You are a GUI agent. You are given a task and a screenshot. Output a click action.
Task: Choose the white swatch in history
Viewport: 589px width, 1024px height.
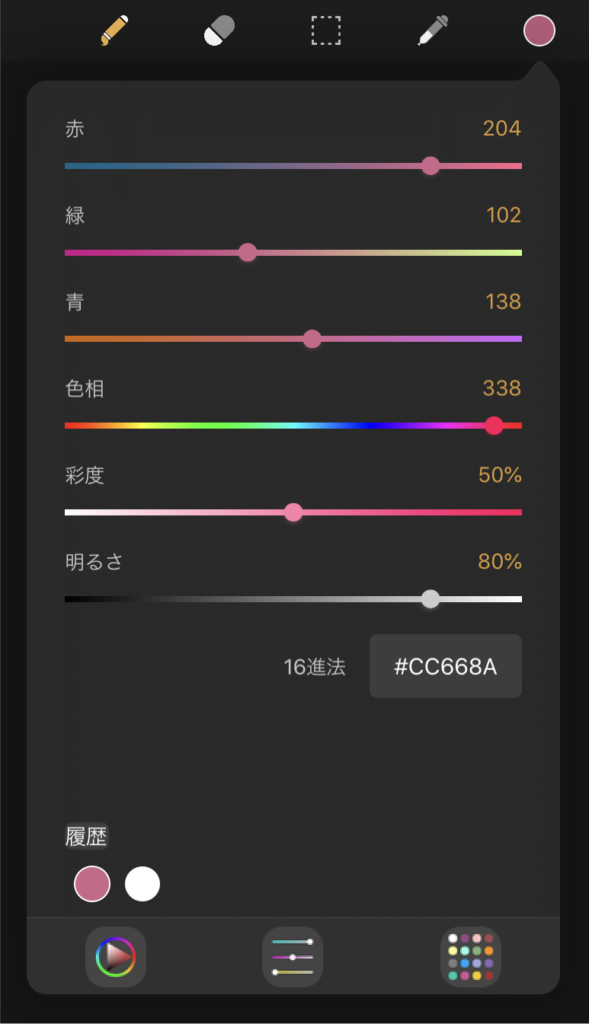[142, 884]
